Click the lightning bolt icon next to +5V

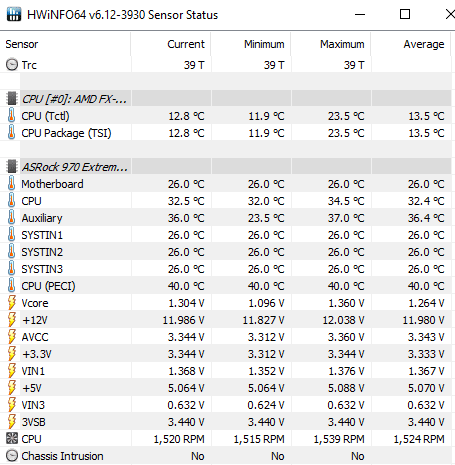point(12,388)
